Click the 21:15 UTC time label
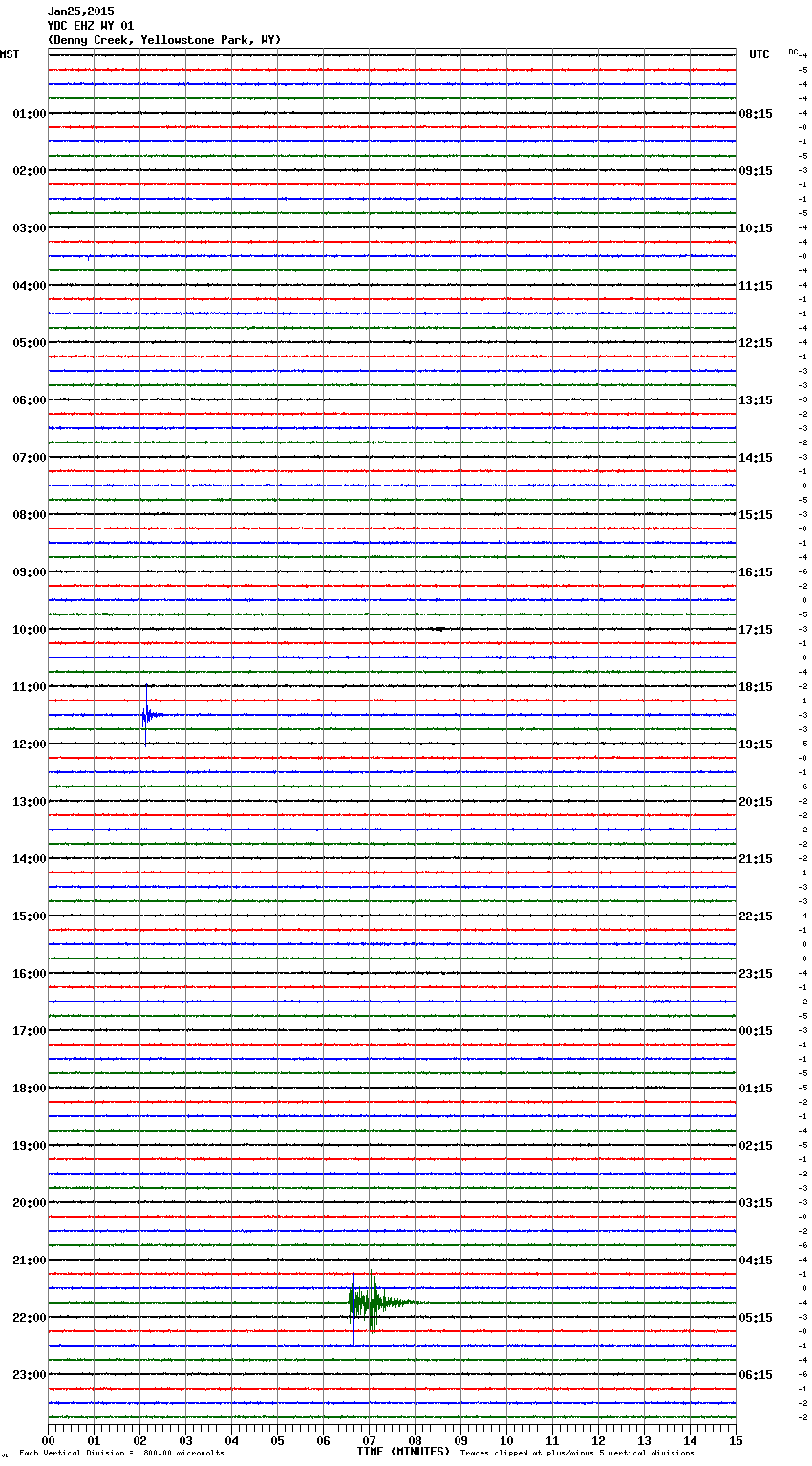Screen dimensions: 812x1466 pos(756,859)
